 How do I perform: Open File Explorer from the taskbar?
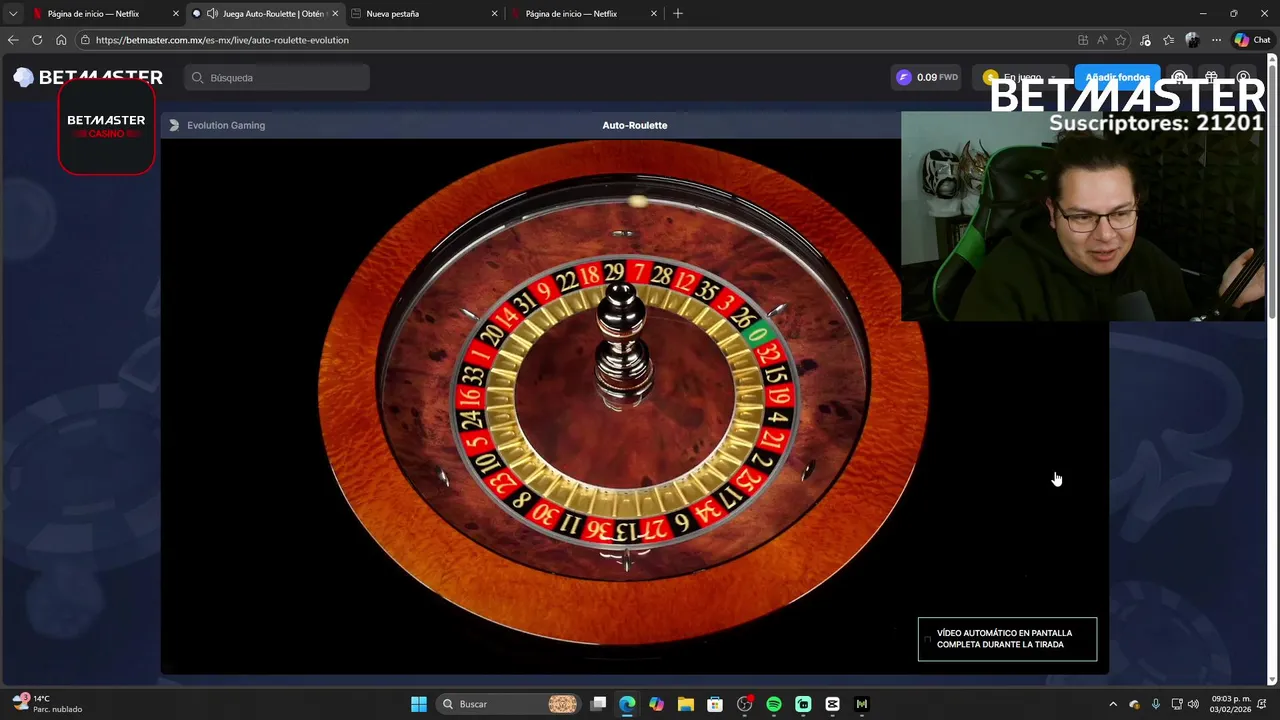685,704
